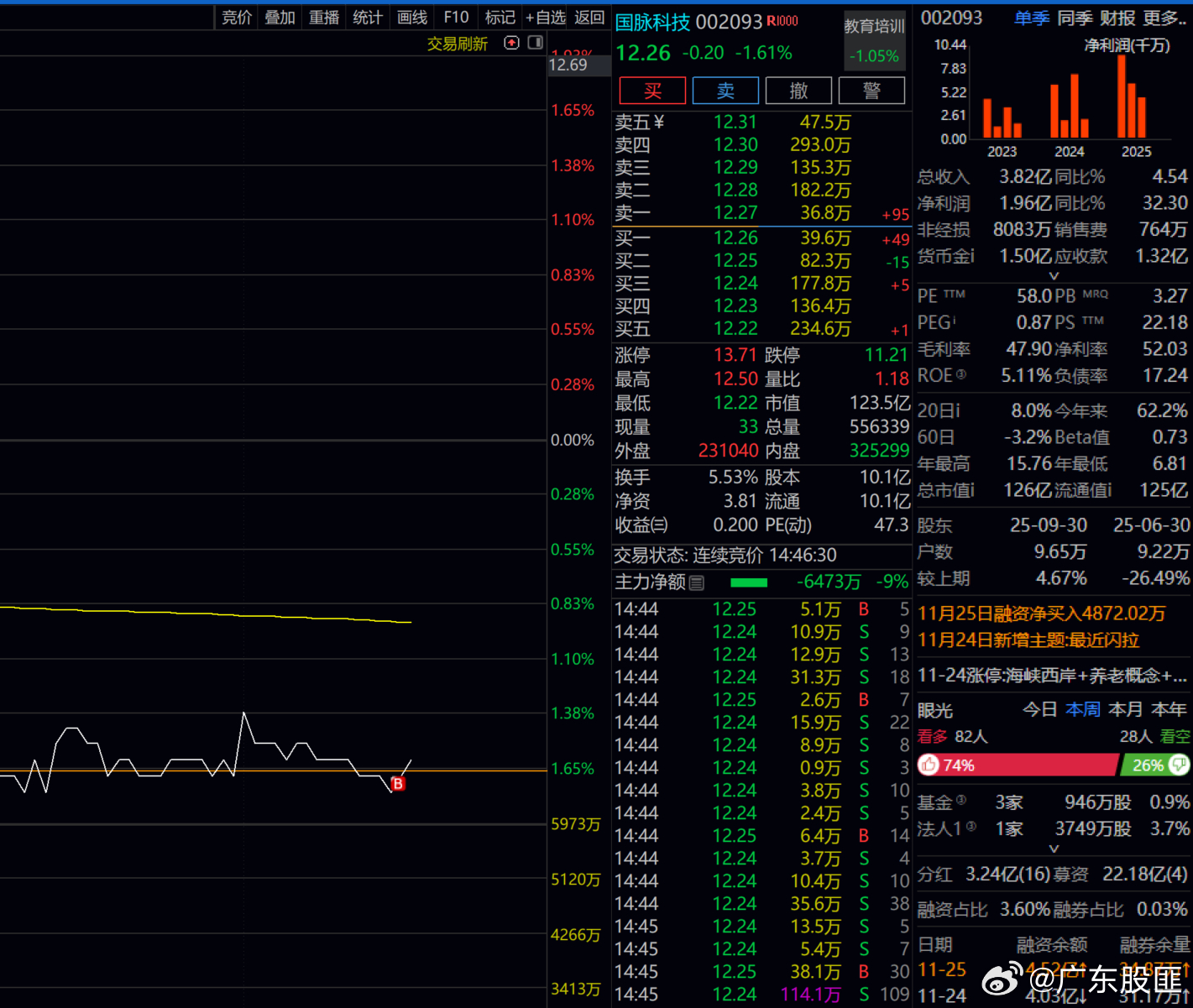Switch to the 同季 tab
This screenshot has height=1008, width=1193.
coord(1075,18)
